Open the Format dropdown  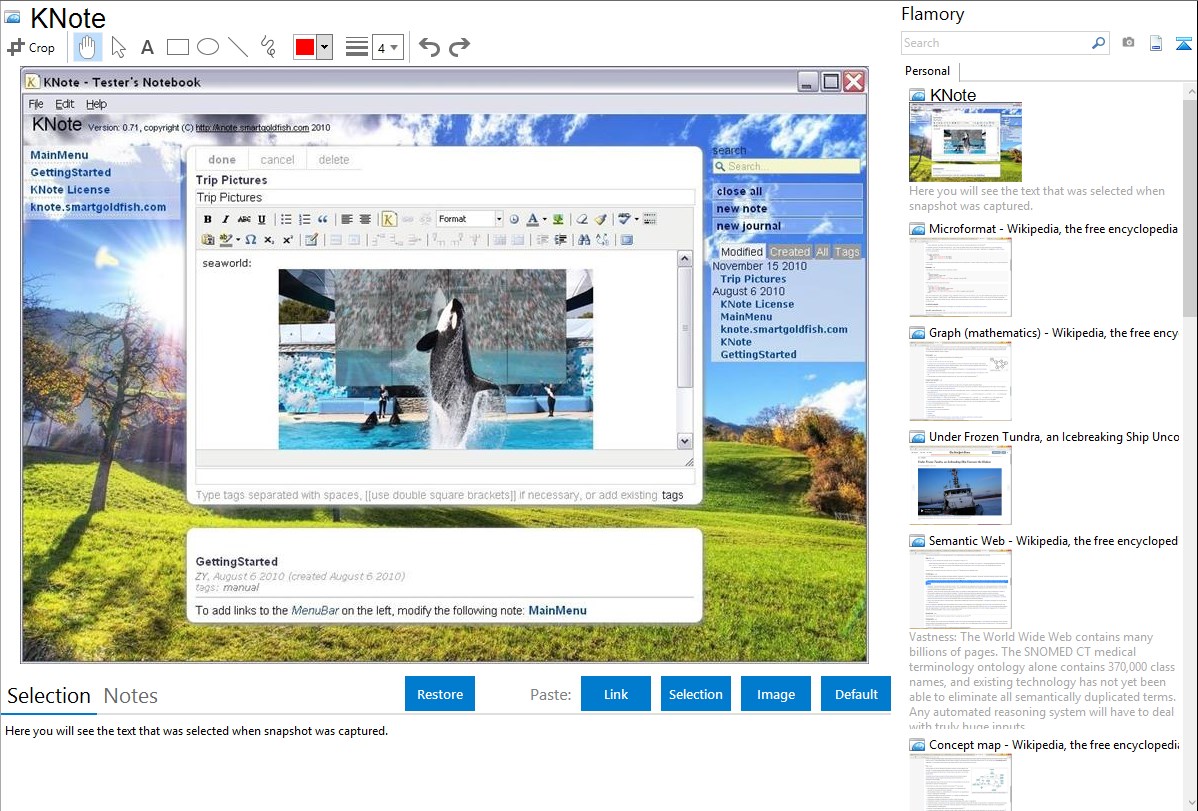(x=470, y=219)
